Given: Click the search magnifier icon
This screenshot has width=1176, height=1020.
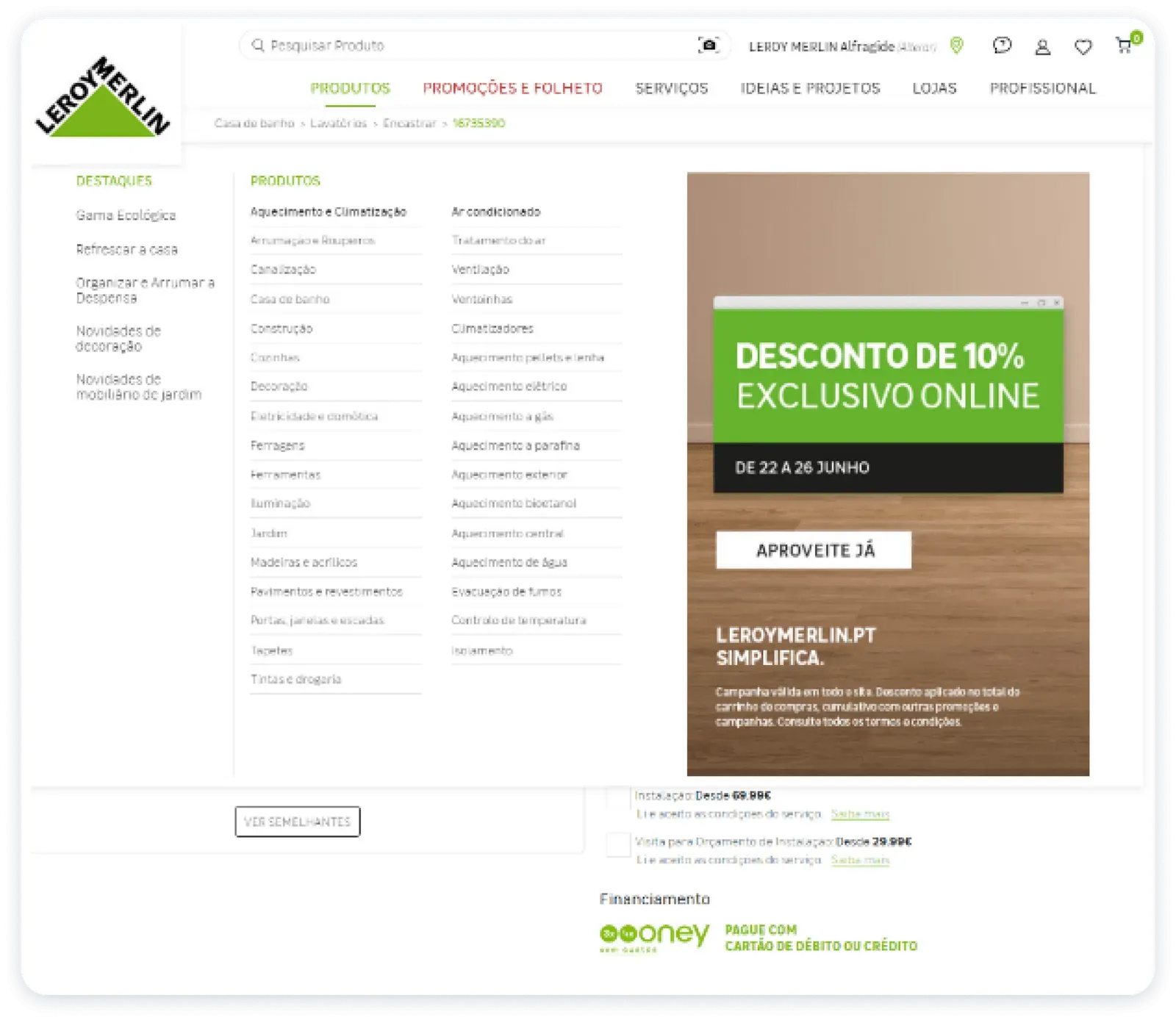Looking at the screenshot, I should (x=258, y=46).
